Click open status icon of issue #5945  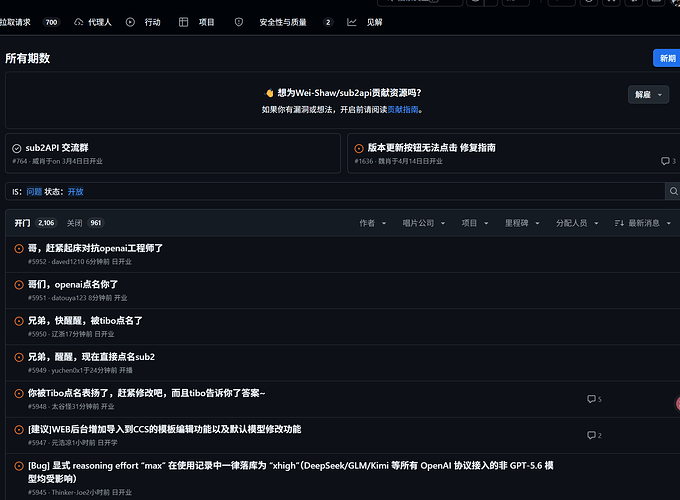[19, 466]
